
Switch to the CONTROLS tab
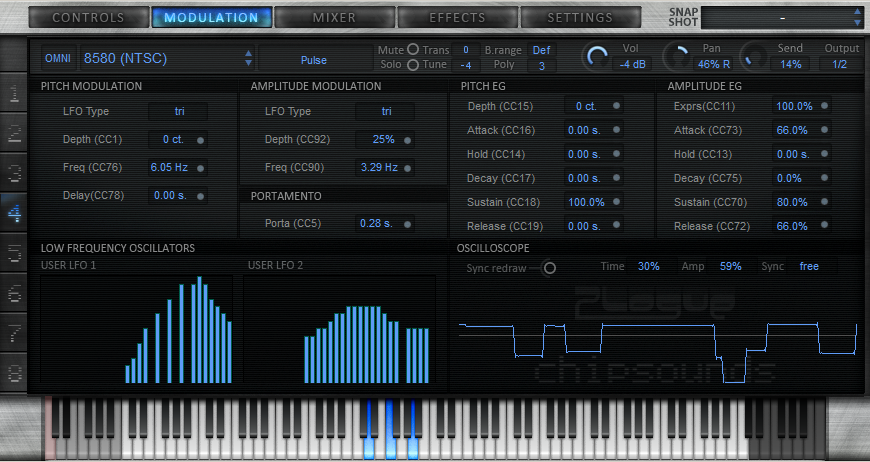click(x=89, y=17)
